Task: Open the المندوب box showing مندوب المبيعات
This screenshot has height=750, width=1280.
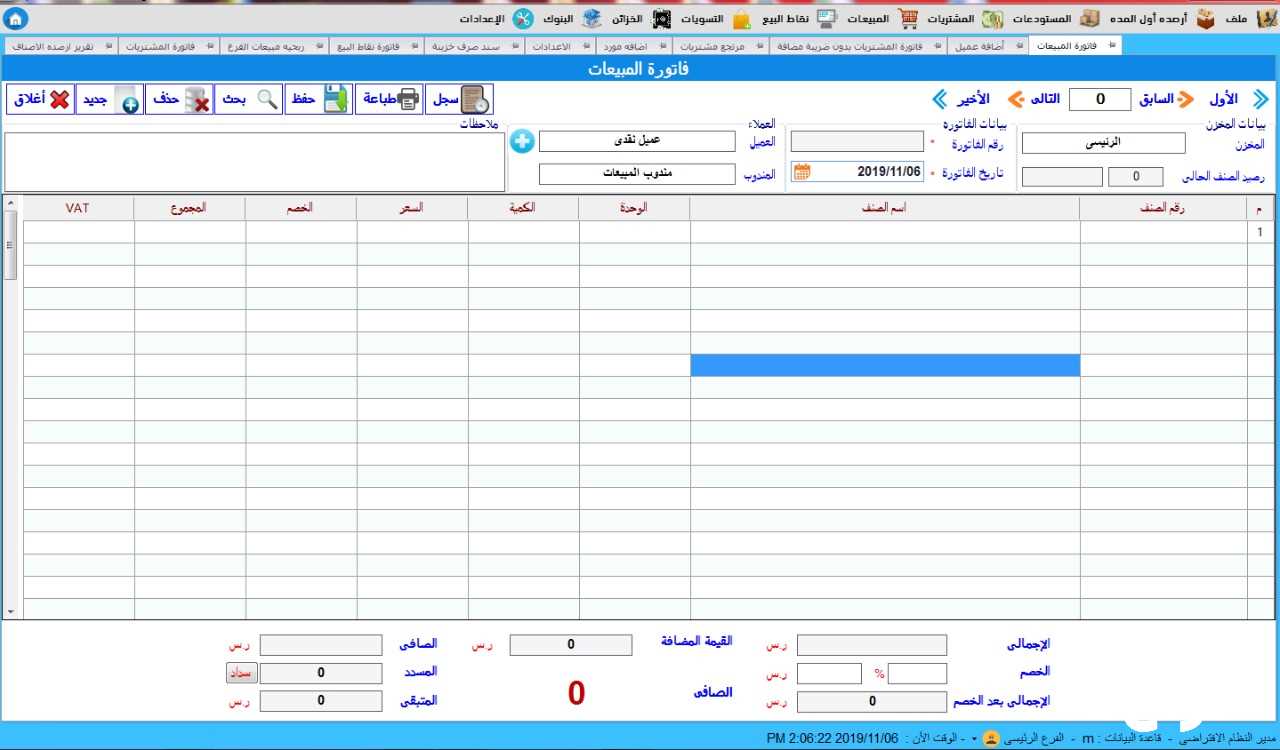Action: 637,173
